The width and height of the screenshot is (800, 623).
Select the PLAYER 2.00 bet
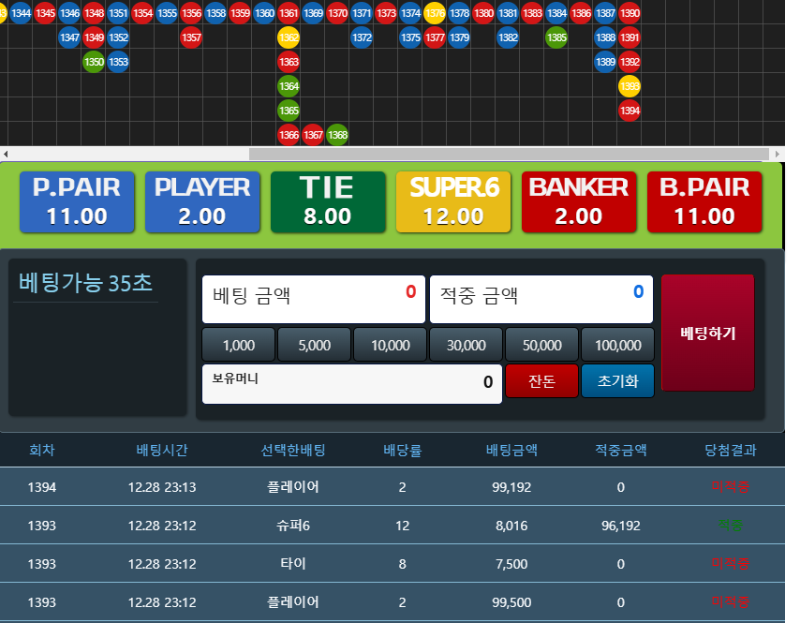pyautogui.click(x=203, y=202)
